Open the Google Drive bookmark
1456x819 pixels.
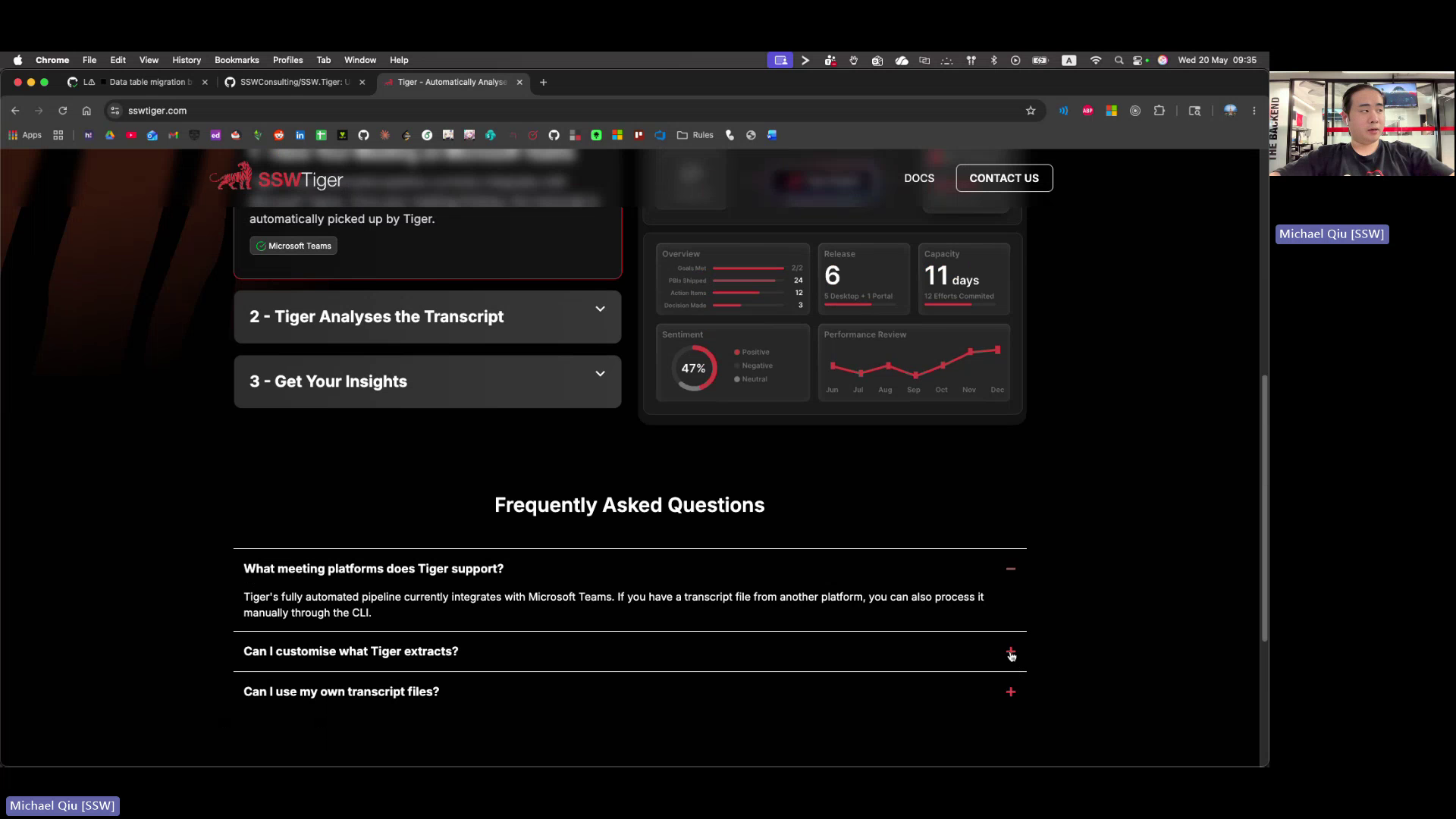tap(110, 135)
